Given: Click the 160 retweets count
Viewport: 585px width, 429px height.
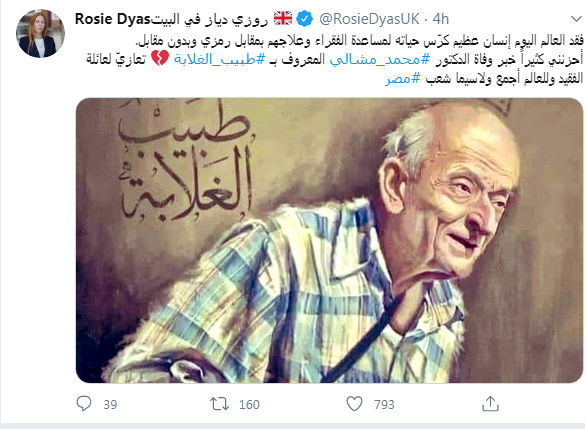Looking at the screenshot, I should [x=249, y=404].
